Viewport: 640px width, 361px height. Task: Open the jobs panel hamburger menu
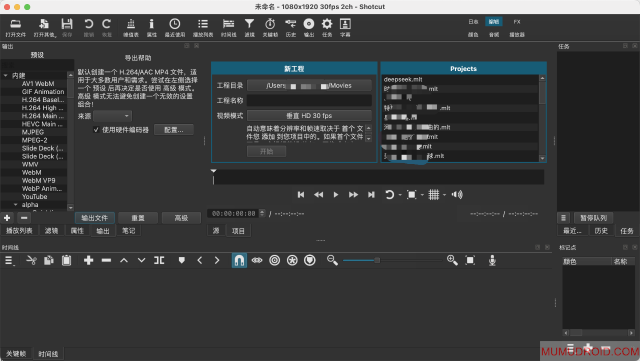(x=563, y=218)
